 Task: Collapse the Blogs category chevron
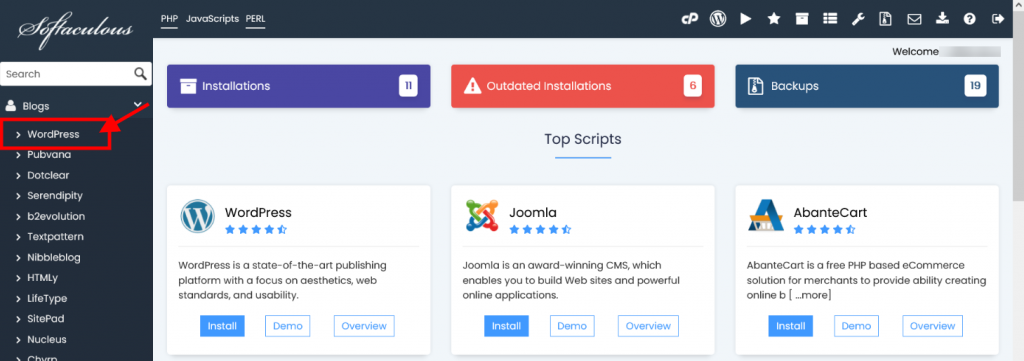(x=138, y=105)
